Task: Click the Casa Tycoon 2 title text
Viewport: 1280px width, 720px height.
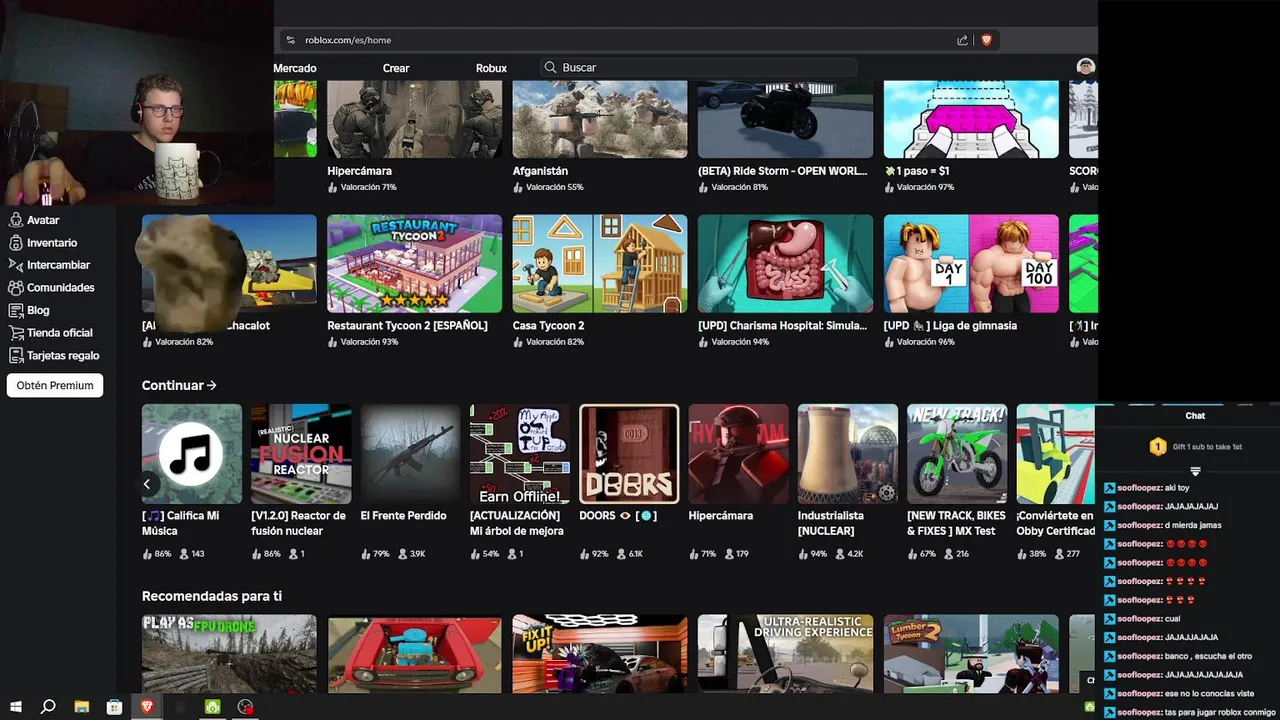Action: [x=548, y=326]
